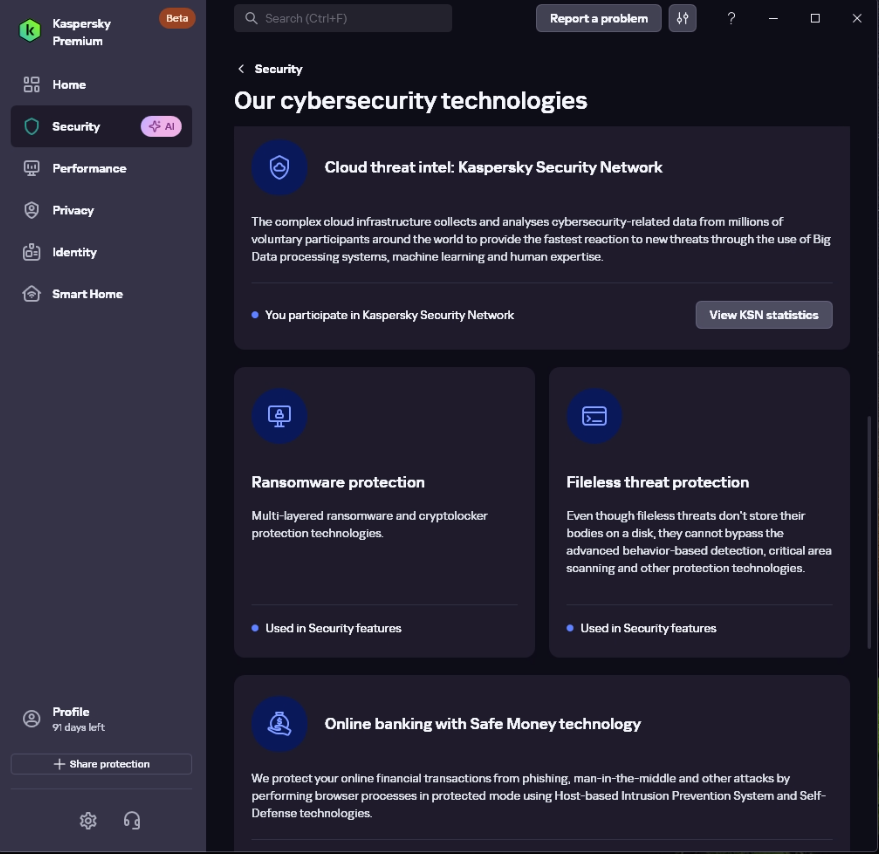Click "Used in Security features" under Ransomware protection
The width and height of the screenshot is (879, 854).
(x=334, y=628)
